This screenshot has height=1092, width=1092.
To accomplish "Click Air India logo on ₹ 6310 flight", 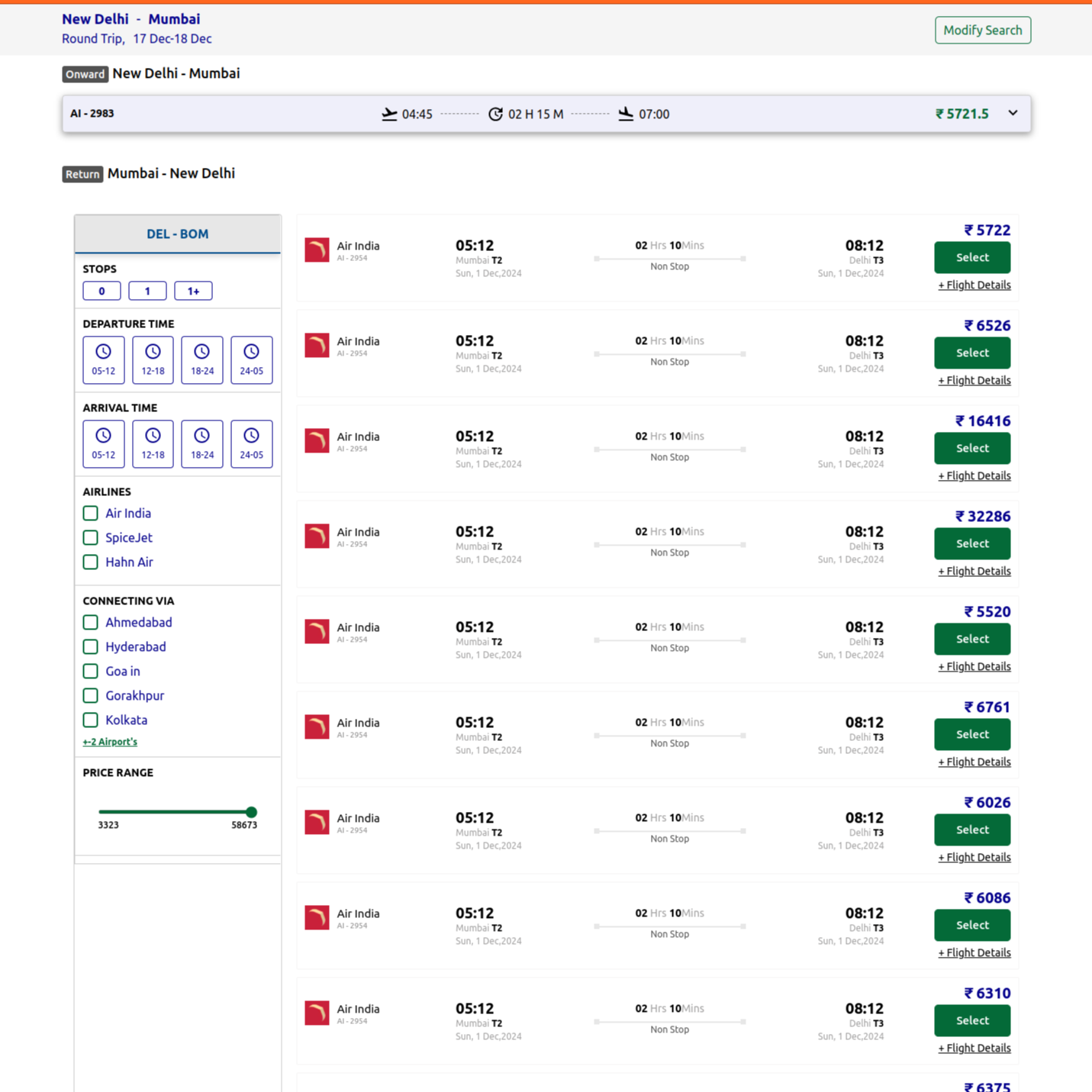I will coord(317,1013).
